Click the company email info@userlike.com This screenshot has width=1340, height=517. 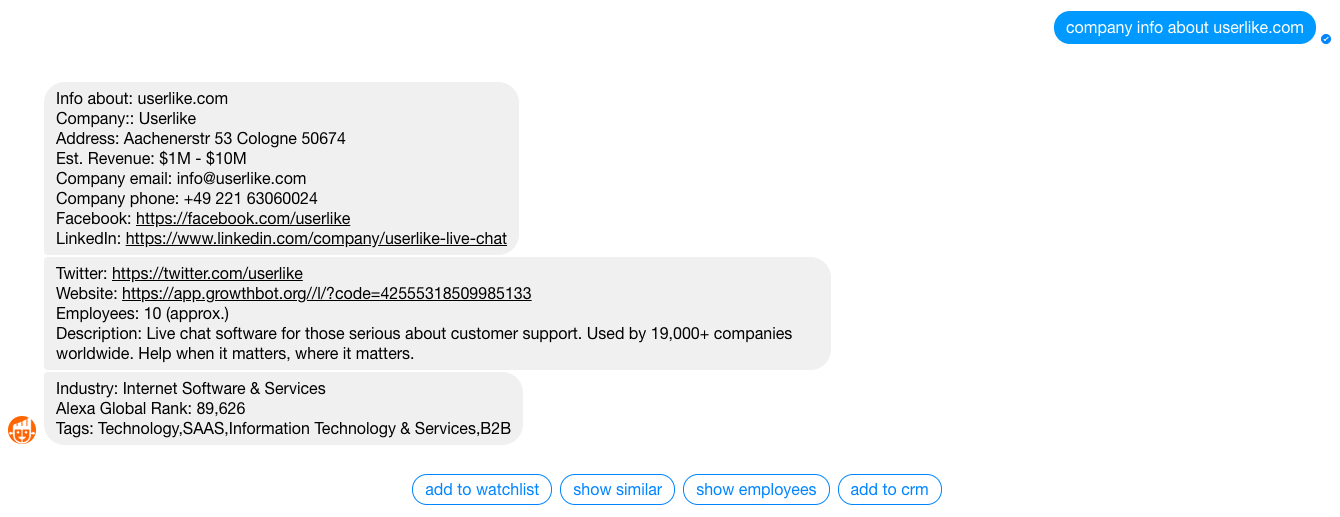point(241,178)
